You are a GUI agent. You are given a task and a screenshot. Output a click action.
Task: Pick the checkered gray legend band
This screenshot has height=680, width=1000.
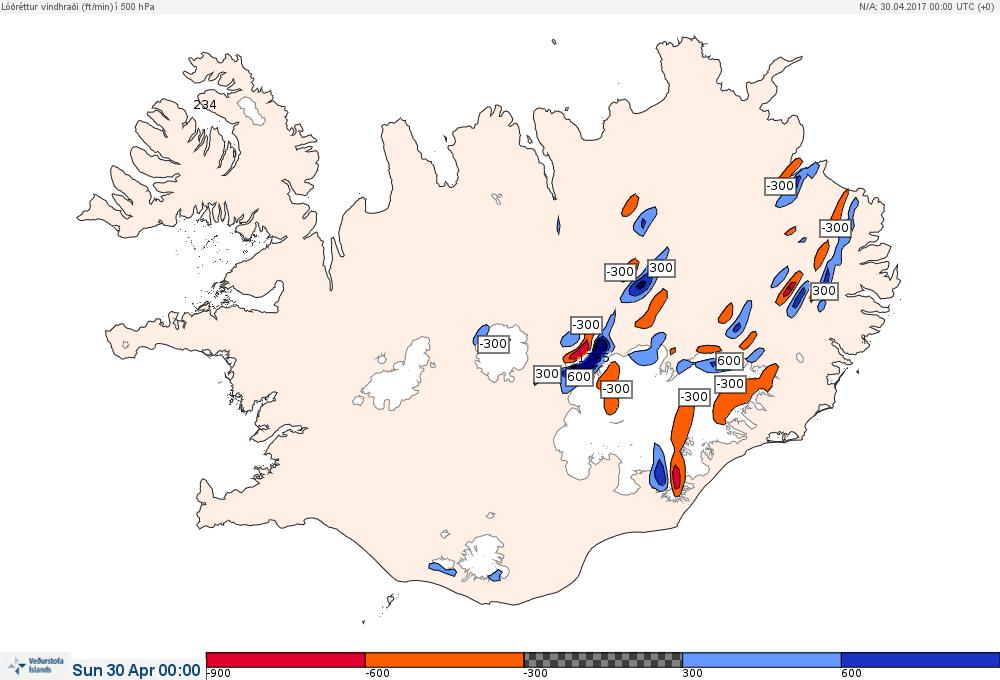[x=603, y=660]
